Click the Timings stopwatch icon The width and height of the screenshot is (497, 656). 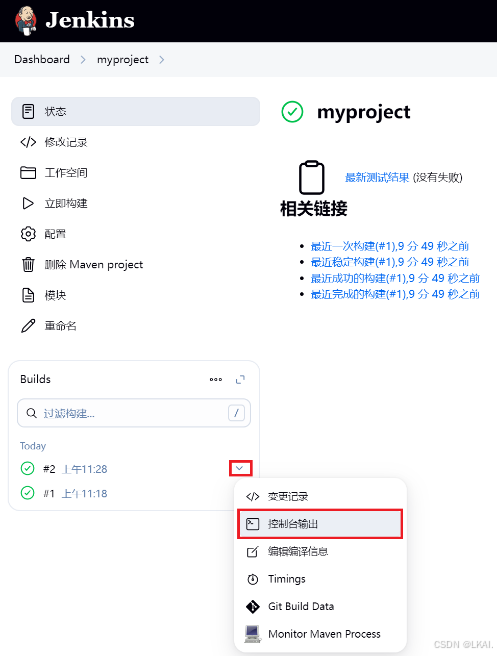point(253,579)
